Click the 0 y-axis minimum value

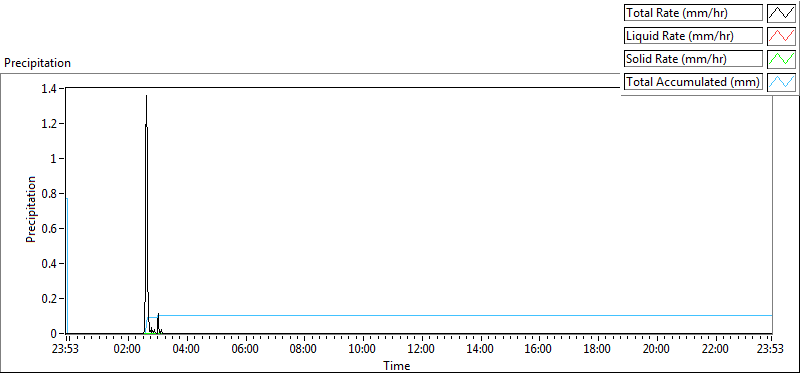coord(58,334)
